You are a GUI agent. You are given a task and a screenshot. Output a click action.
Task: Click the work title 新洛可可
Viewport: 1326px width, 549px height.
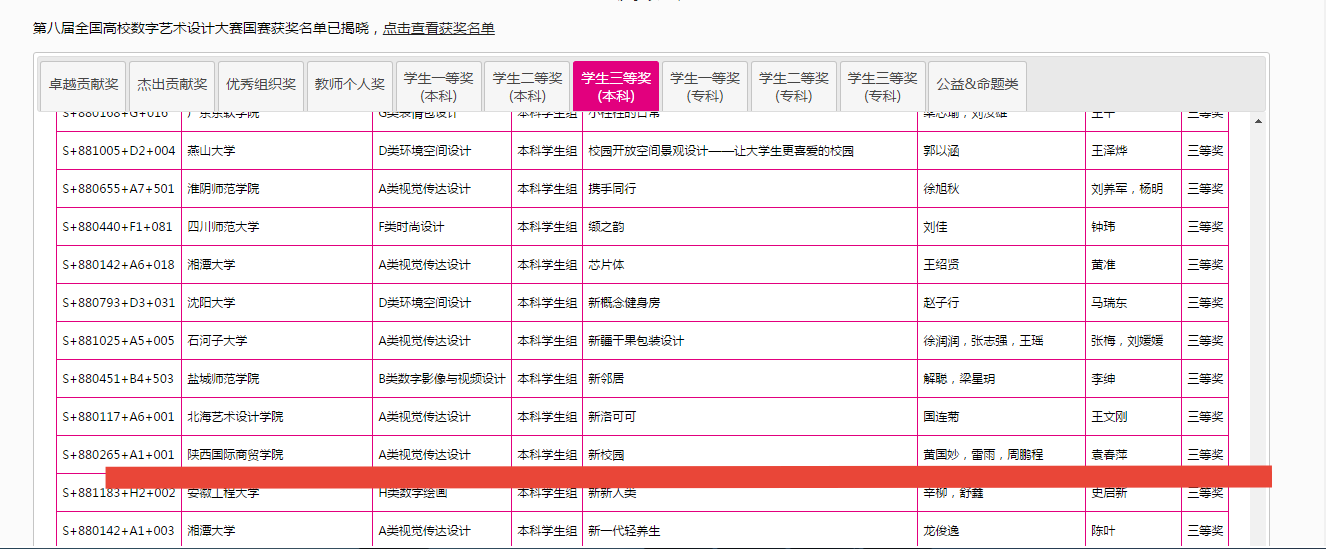[x=612, y=417]
